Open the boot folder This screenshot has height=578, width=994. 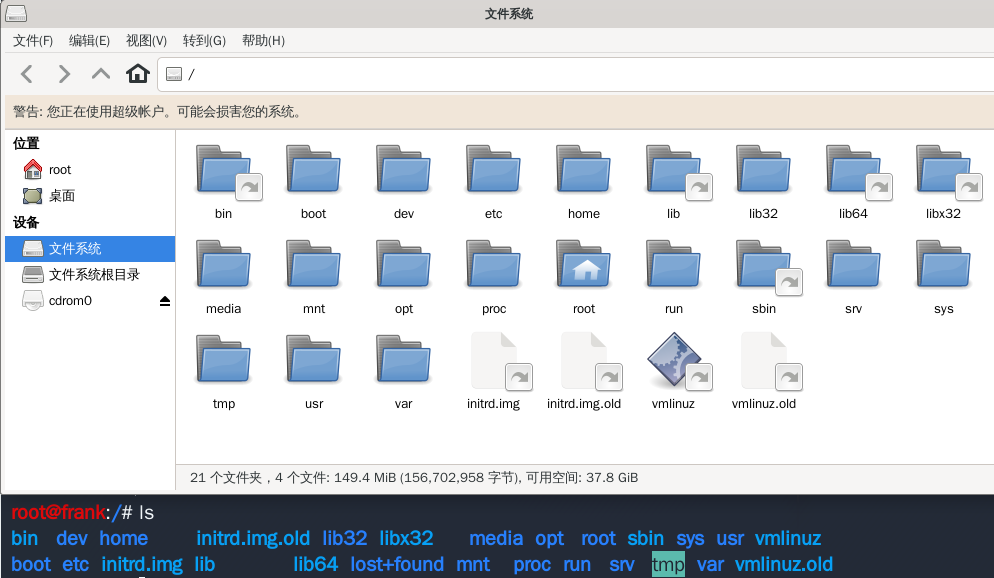[x=313, y=183]
